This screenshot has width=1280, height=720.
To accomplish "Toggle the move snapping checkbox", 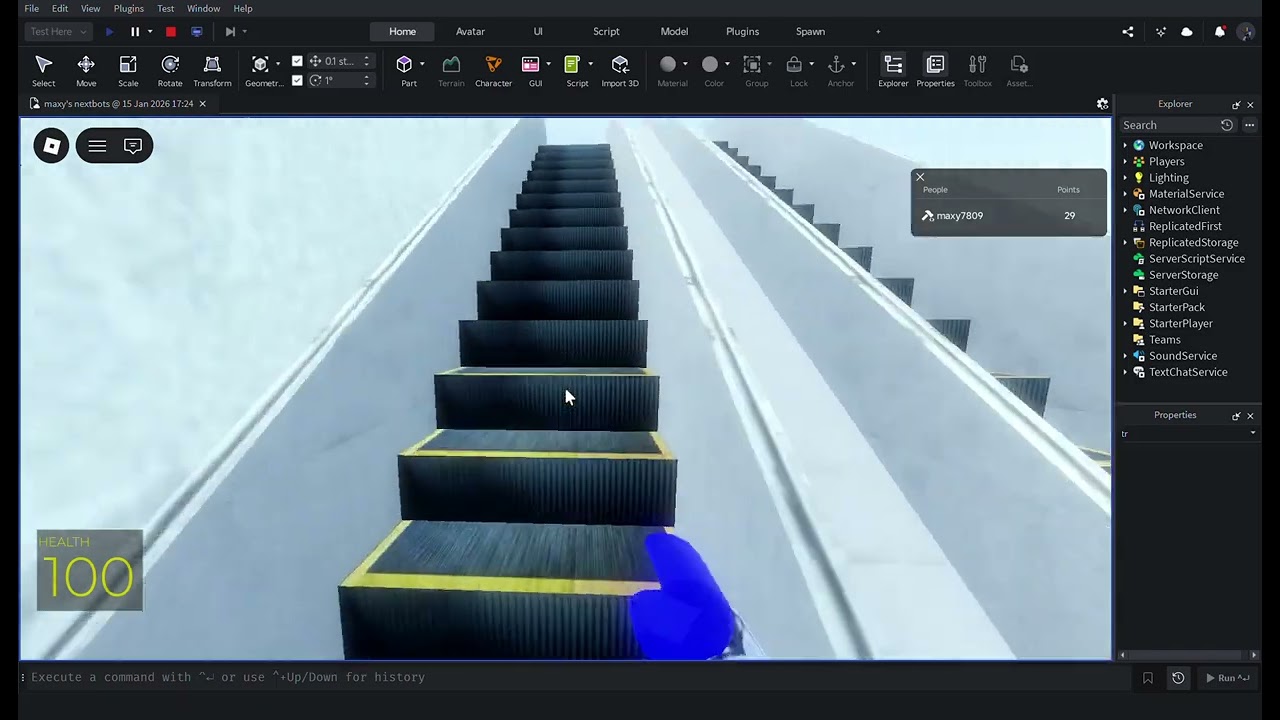I will coord(297,61).
